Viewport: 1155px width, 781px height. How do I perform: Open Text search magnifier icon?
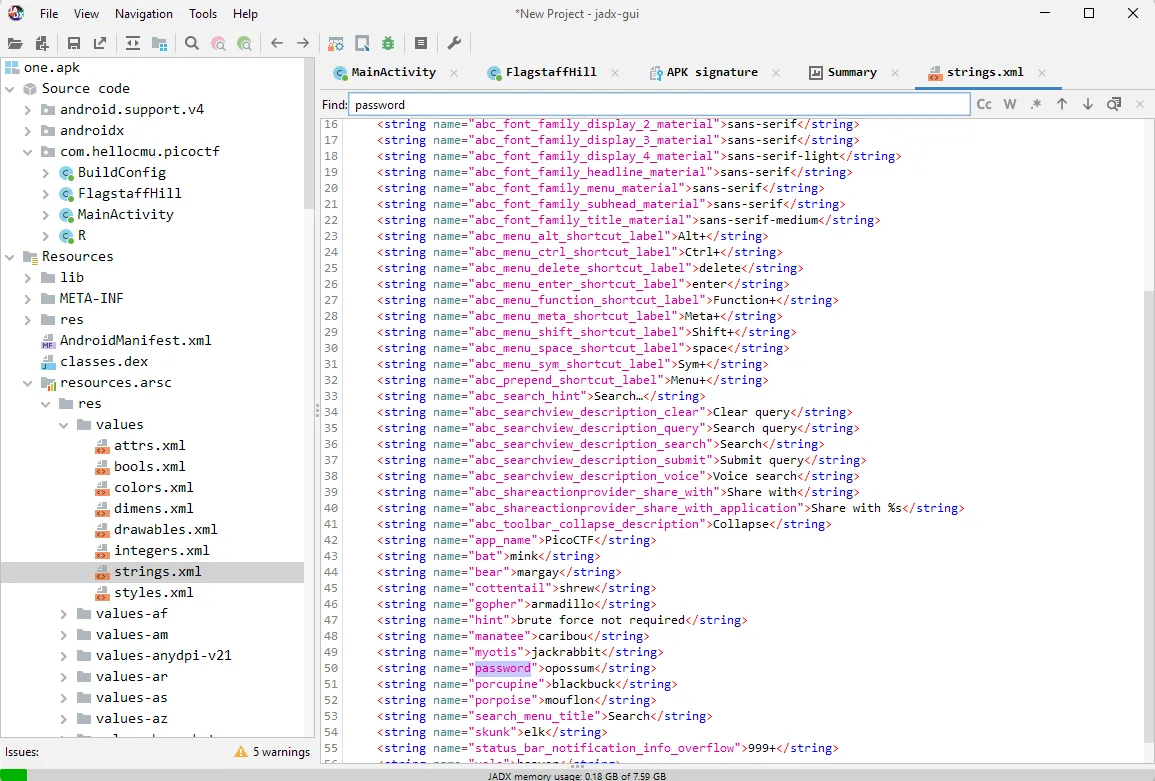pyautogui.click(x=192, y=43)
